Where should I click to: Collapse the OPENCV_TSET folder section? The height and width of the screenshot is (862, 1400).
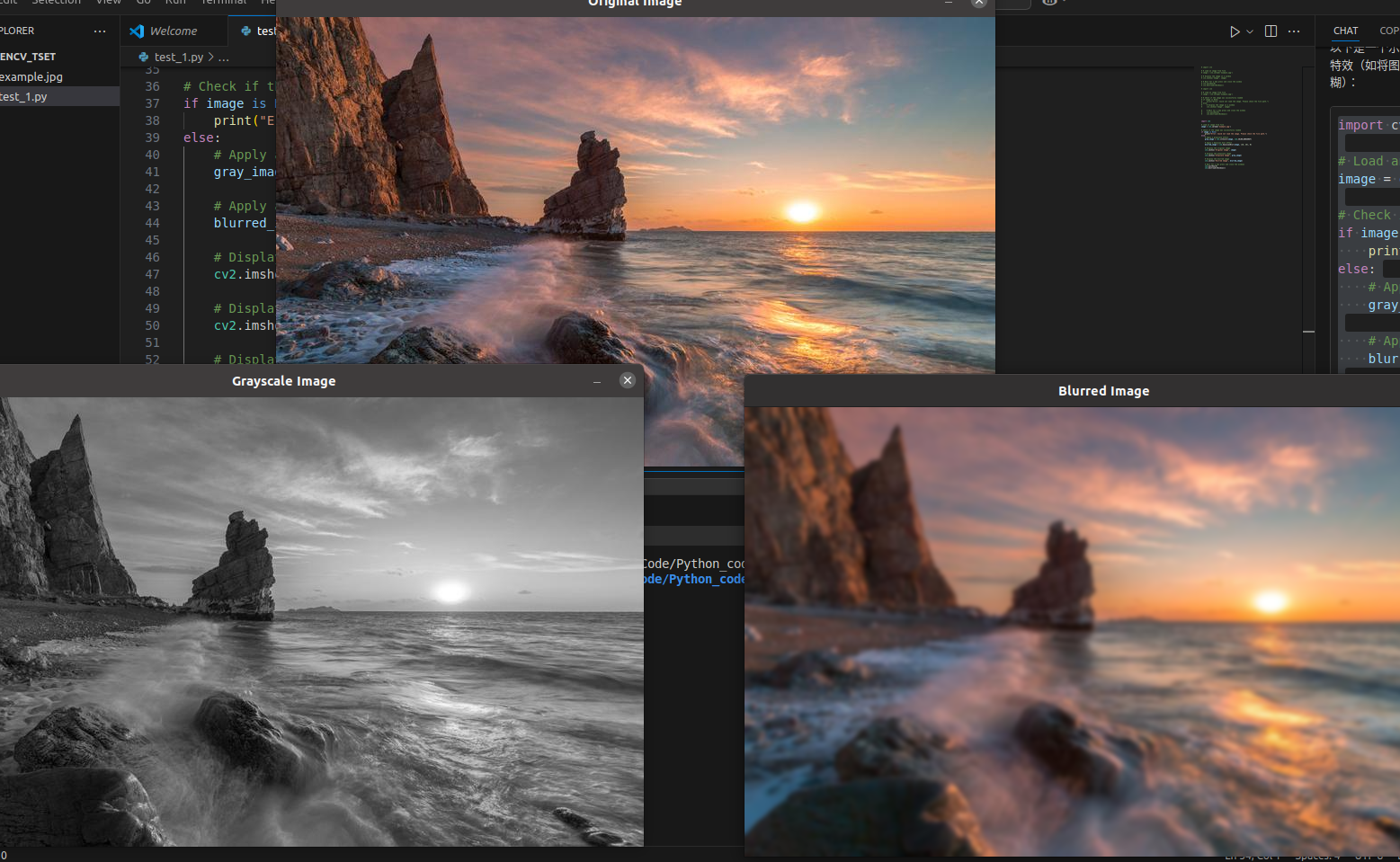(59, 57)
